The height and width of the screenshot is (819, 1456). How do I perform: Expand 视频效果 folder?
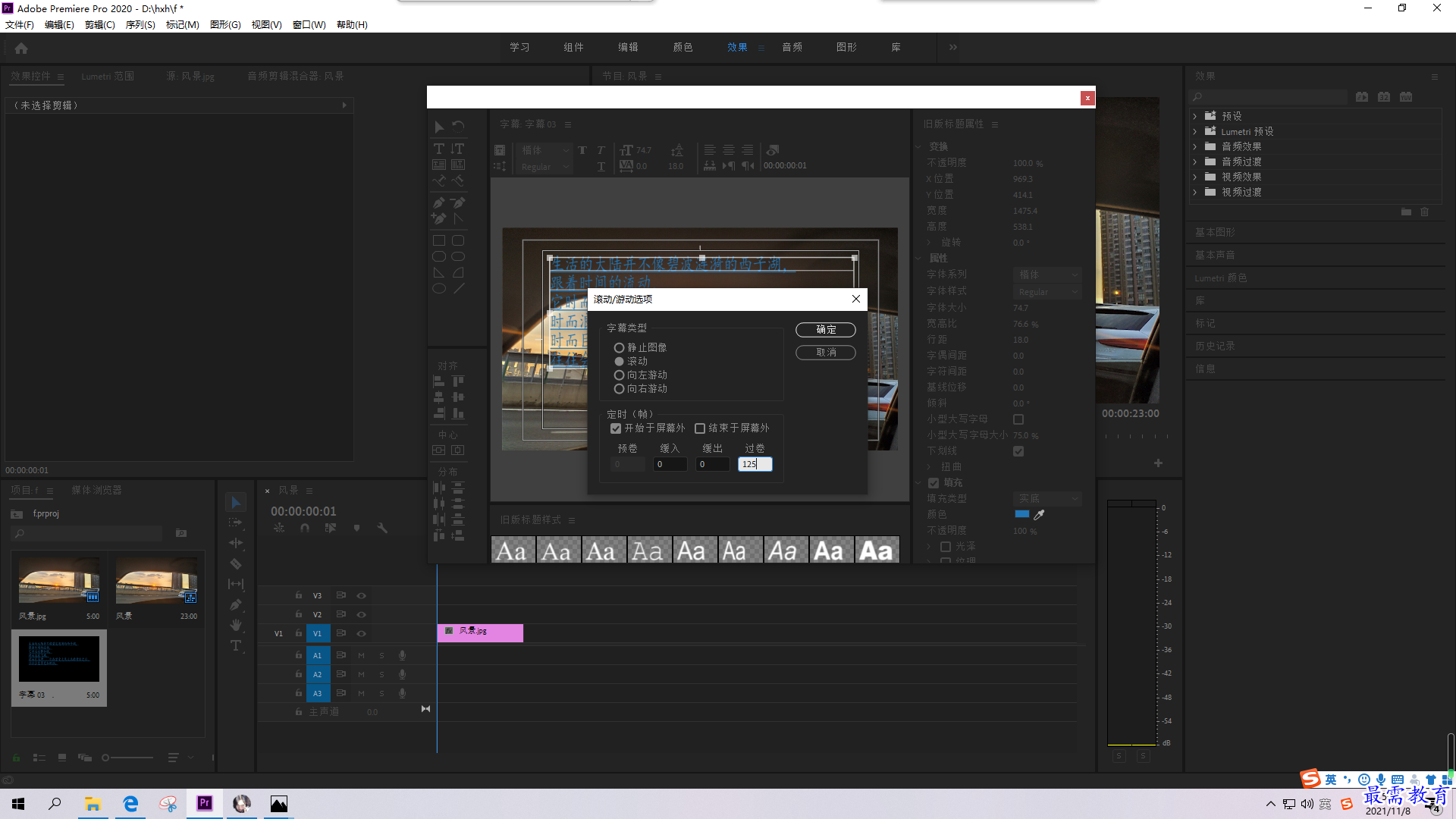1195,177
